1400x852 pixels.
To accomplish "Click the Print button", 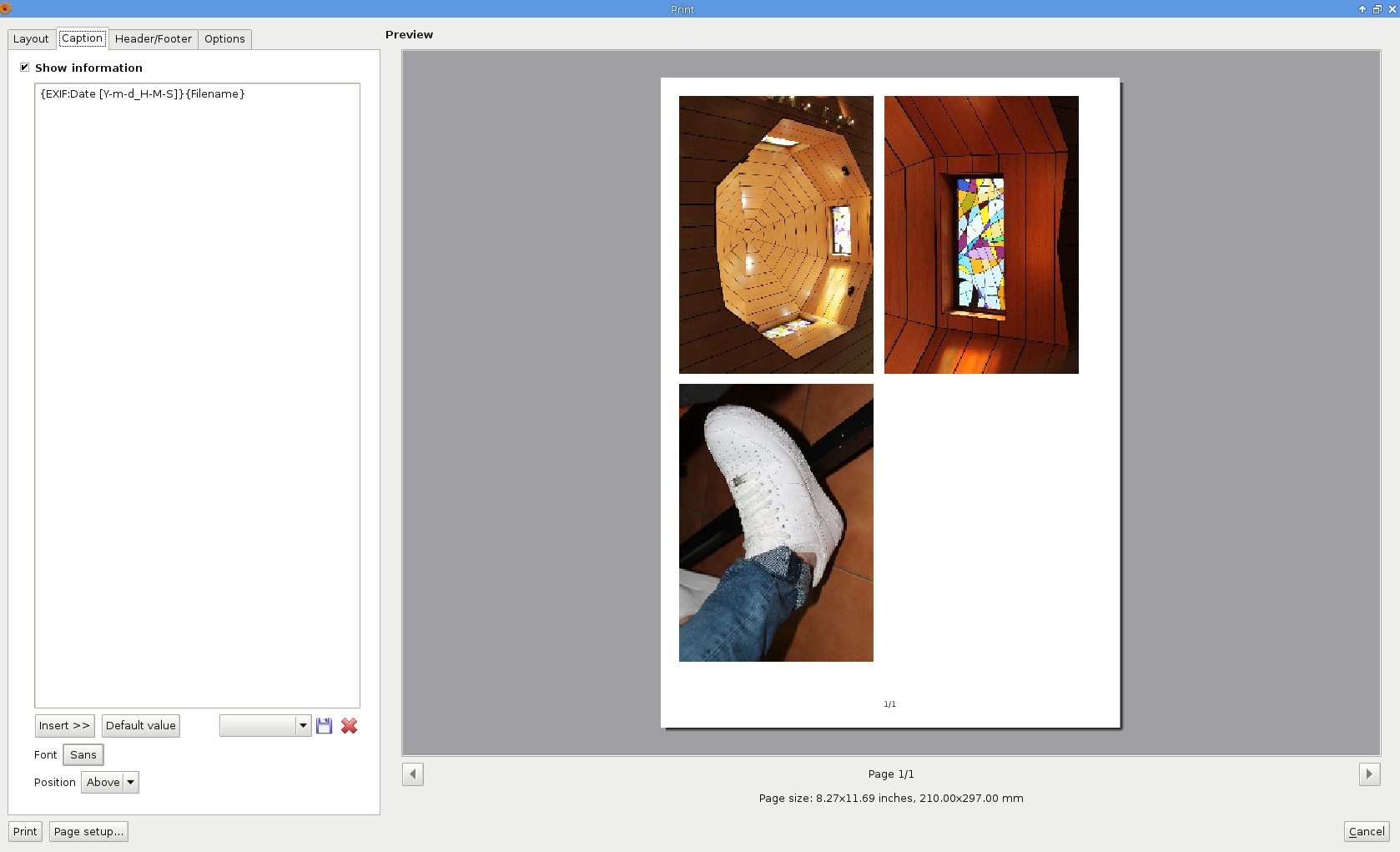I will pyautogui.click(x=25, y=832).
